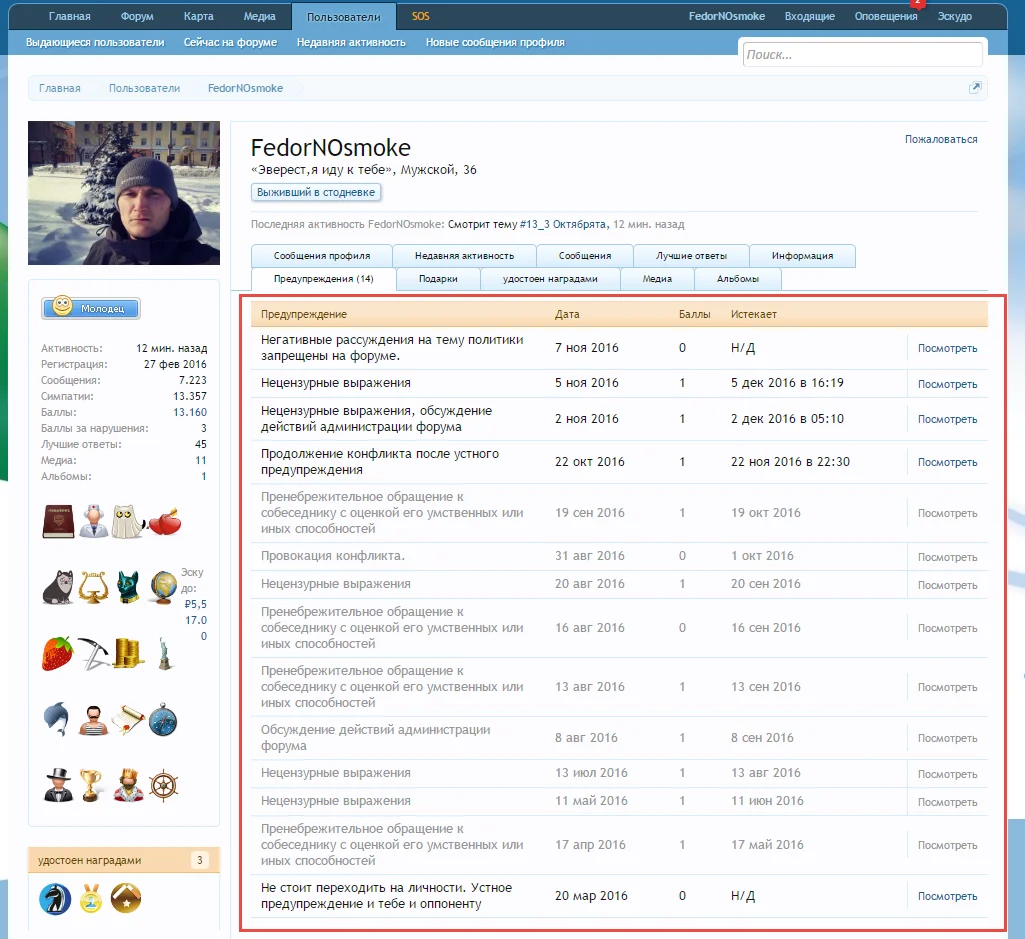Open the 'Медиа' top navigation tab
Screen dimensions: 1025x939
tap(260, 16)
